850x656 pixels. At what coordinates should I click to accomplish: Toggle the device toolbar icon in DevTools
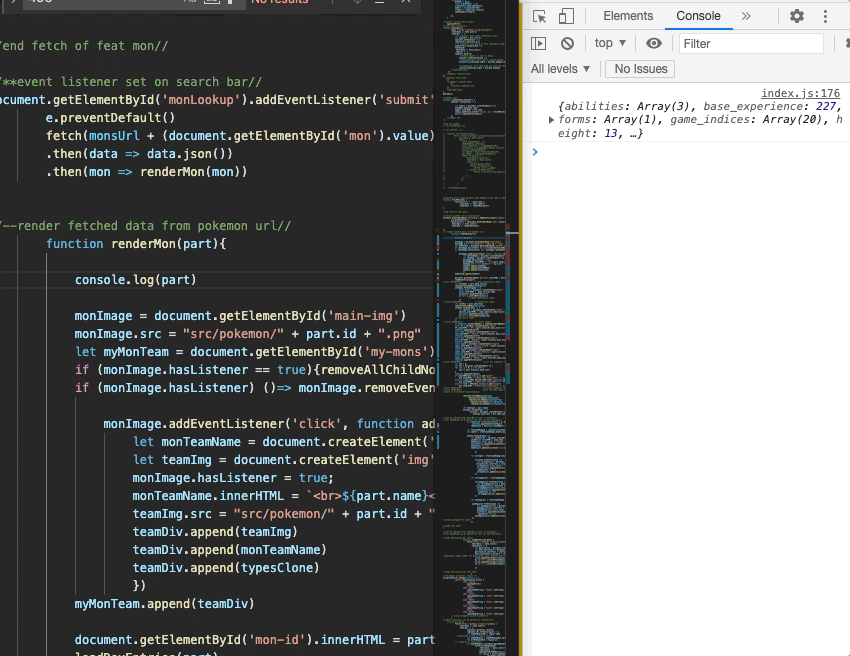[x=566, y=16]
